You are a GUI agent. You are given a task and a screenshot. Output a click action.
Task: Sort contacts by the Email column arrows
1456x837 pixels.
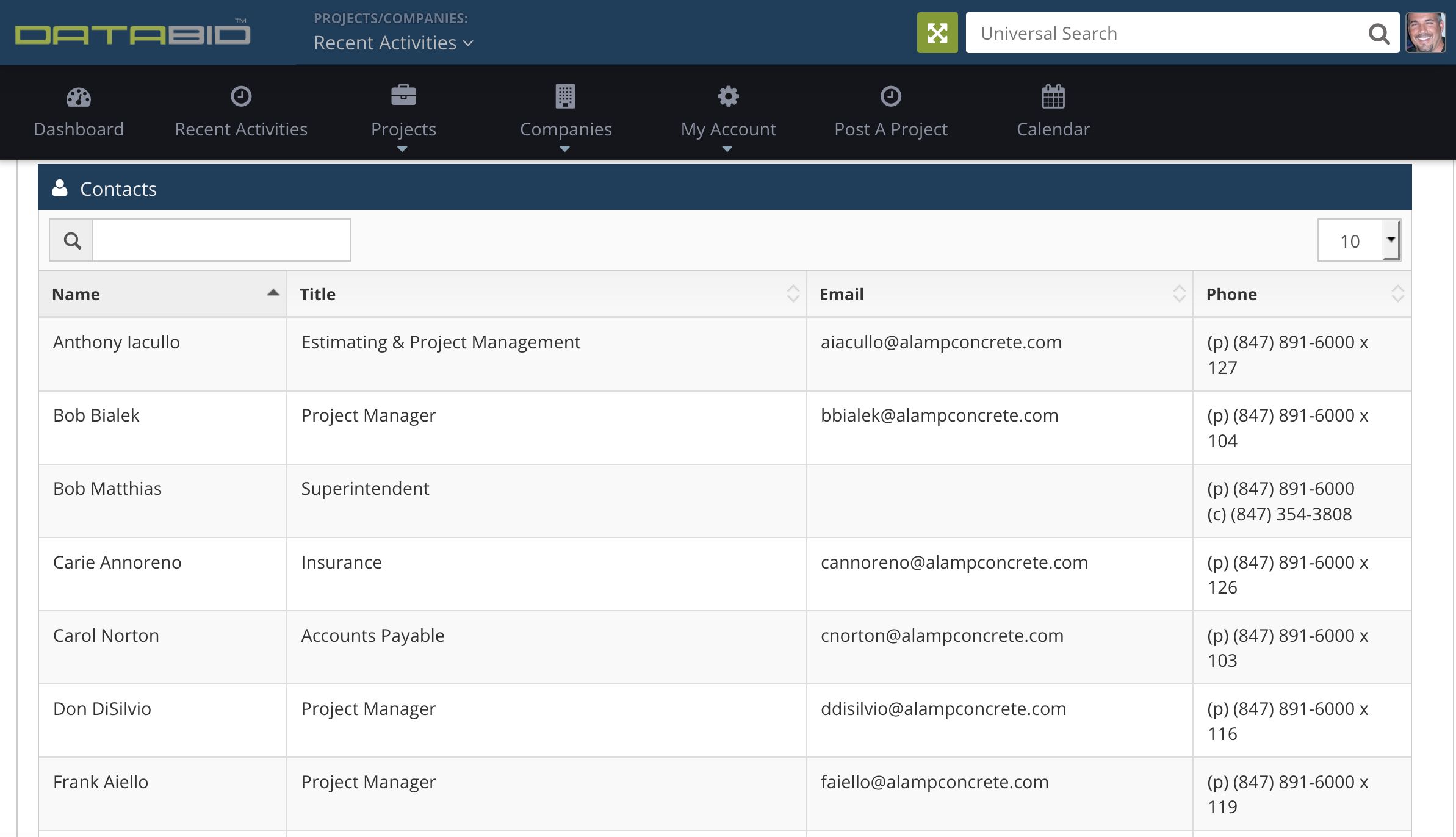[1179, 294]
